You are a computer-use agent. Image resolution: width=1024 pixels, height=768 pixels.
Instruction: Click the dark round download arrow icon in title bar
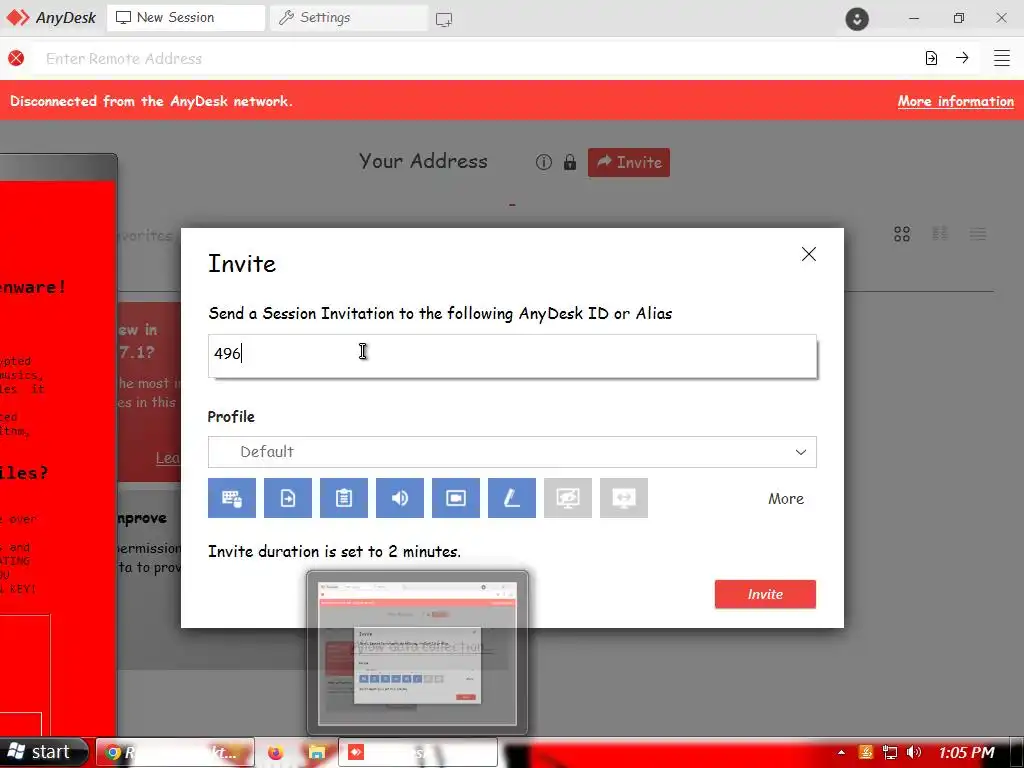857,18
